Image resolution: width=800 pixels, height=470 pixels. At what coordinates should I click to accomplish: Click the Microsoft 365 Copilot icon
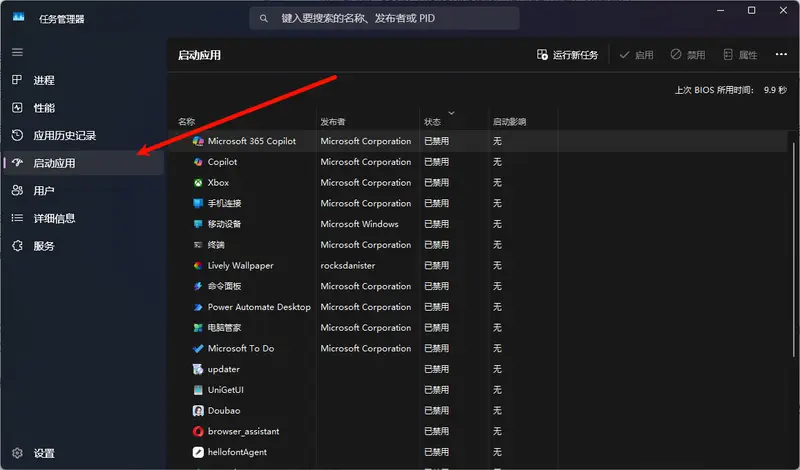pyautogui.click(x=198, y=141)
